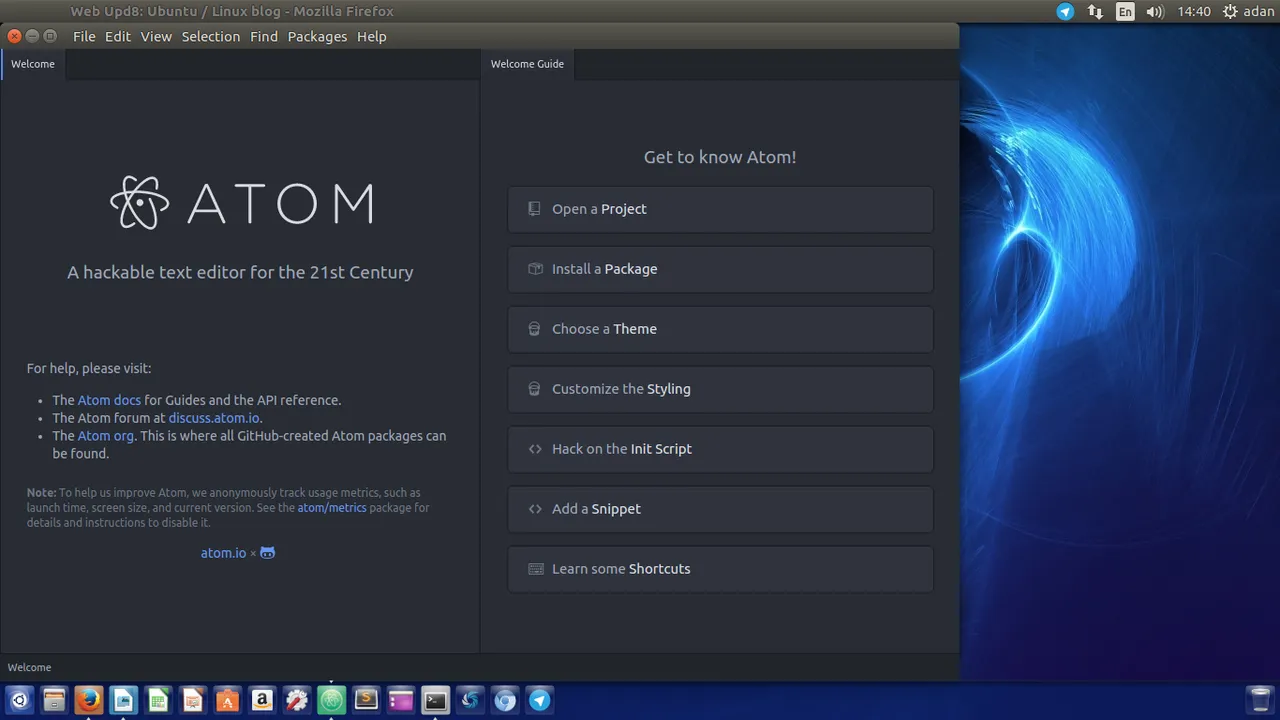Click the blue swirl dock icon beside Terminal
The width and height of the screenshot is (1280, 720).
[x=470, y=700]
